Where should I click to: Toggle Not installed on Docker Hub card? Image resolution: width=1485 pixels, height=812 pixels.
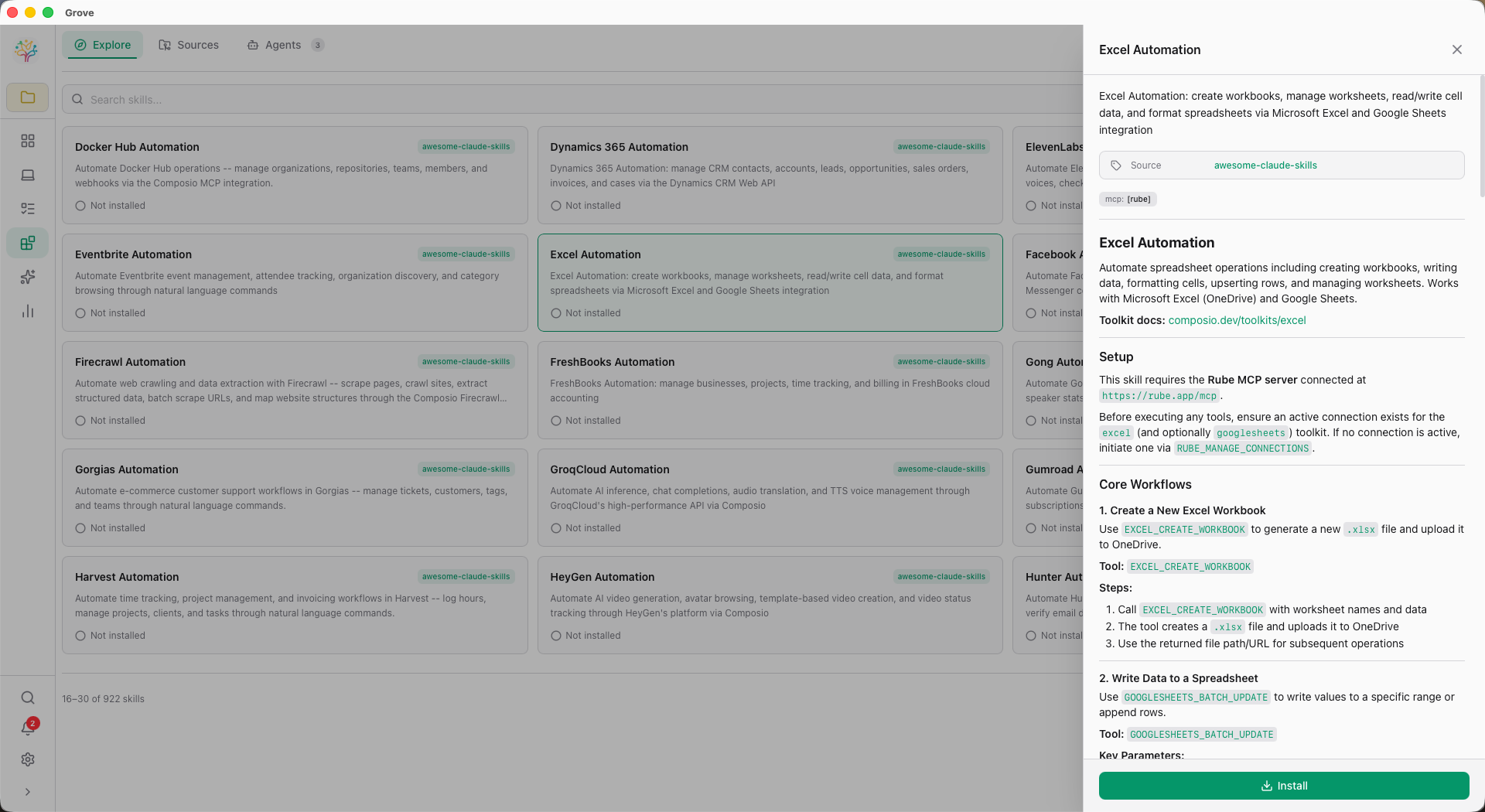111,206
